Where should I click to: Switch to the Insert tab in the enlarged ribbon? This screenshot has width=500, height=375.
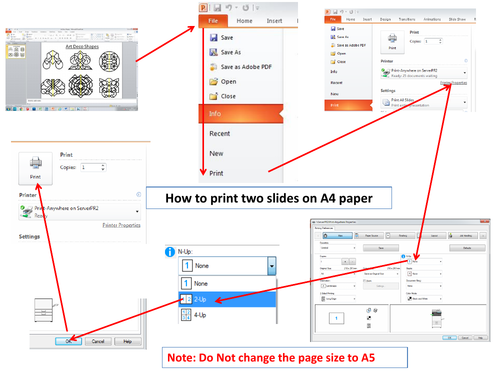(x=274, y=21)
